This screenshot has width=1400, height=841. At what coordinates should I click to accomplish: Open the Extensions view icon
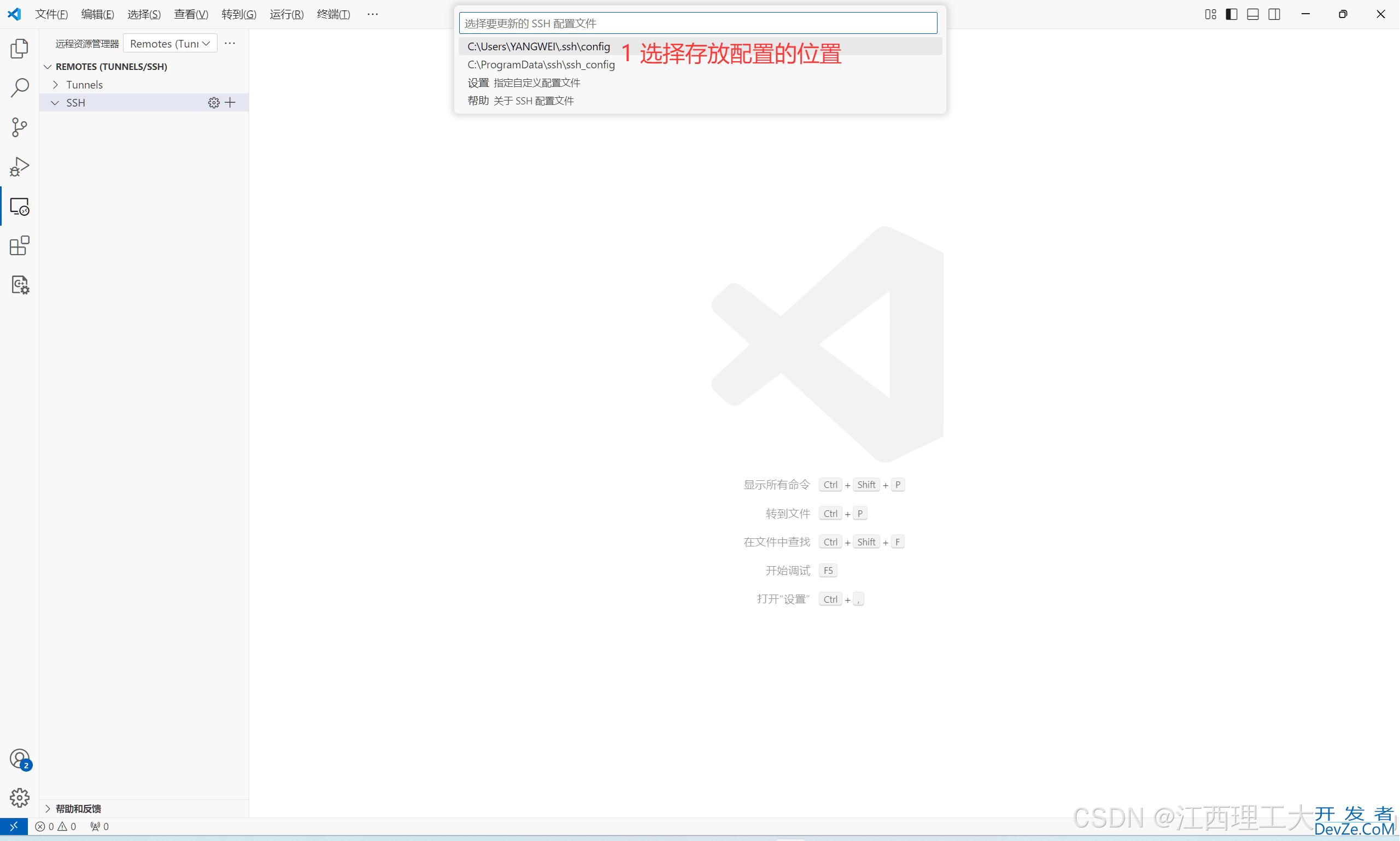pos(19,245)
